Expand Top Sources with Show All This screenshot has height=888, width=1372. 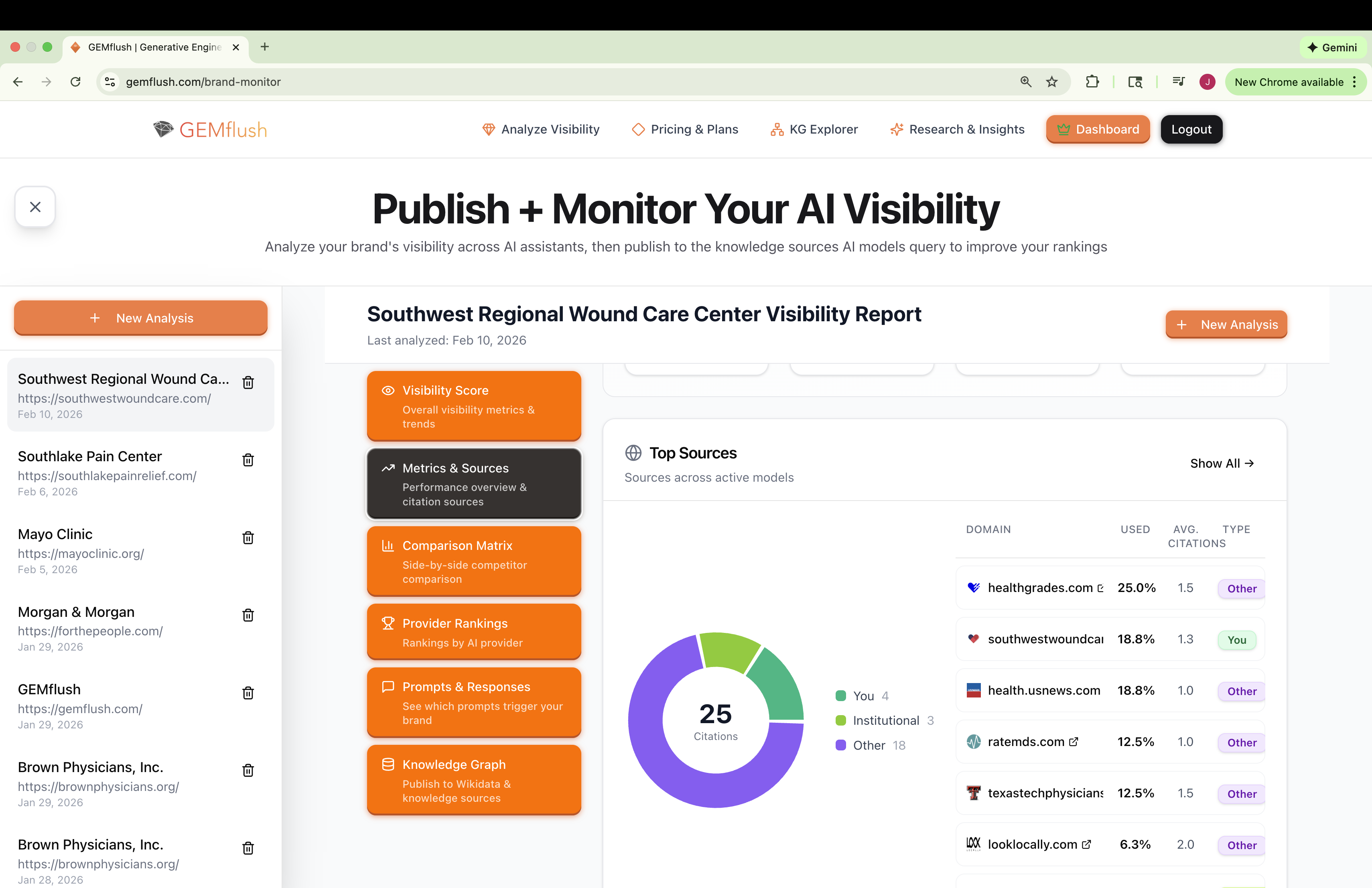(1222, 463)
